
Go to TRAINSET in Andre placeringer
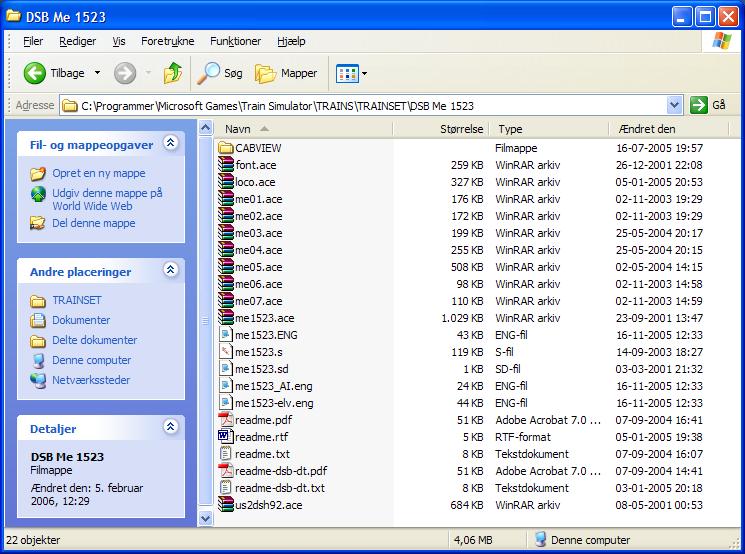[x=76, y=300]
